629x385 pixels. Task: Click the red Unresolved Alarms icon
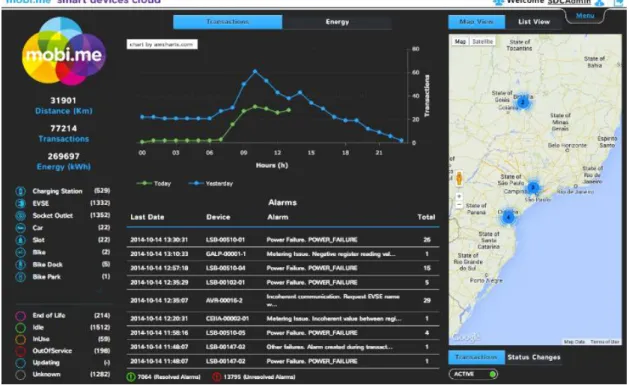point(217,377)
